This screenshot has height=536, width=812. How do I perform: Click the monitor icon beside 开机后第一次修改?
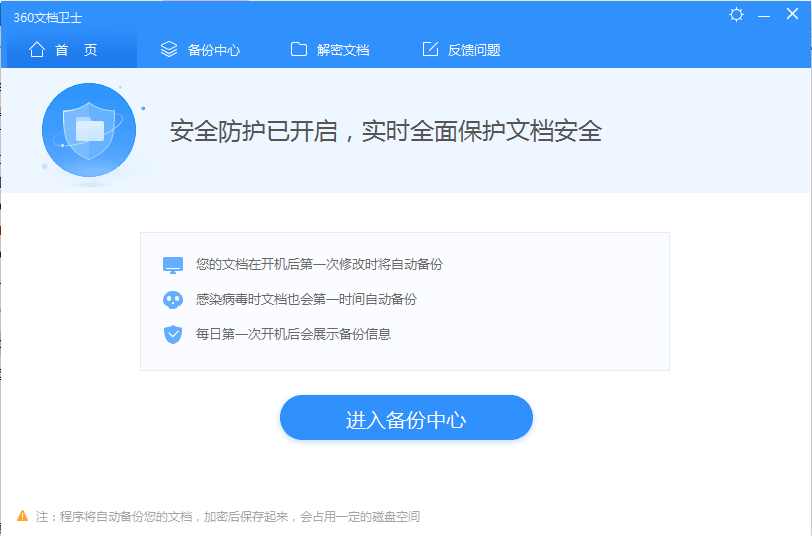173,265
